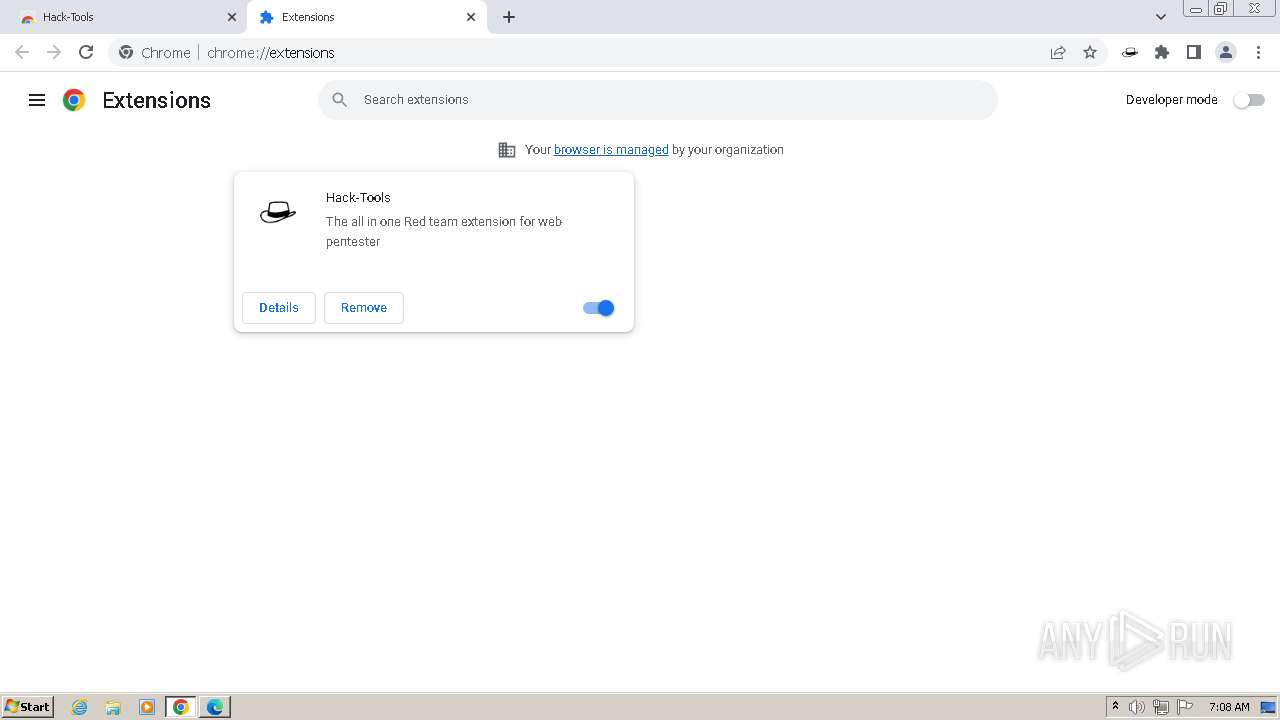The image size is (1280, 720).
Task: Remove the Hack-Tools extension
Action: (364, 308)
